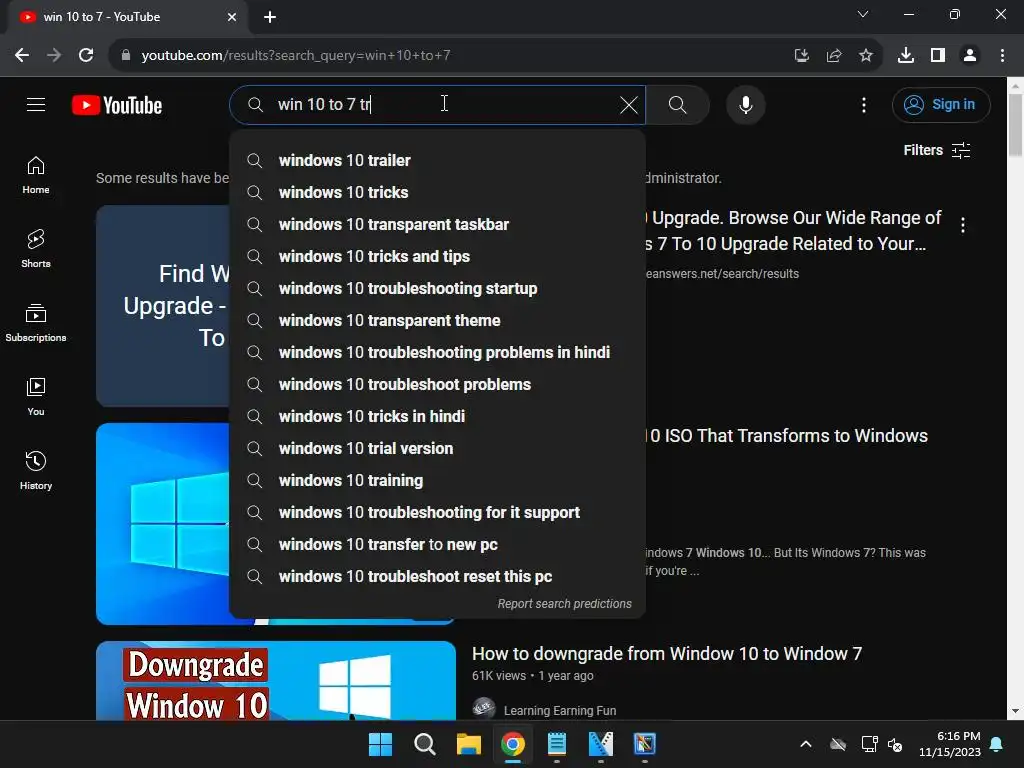The width and height of the screenshot is (1024, 768).
Task: Click the Sign in button
Action: (940, 104)
